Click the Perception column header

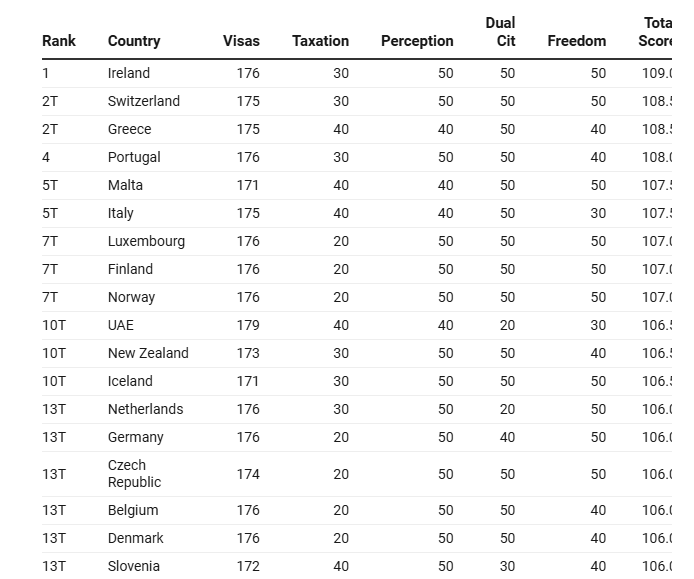(x=417, y=41)
